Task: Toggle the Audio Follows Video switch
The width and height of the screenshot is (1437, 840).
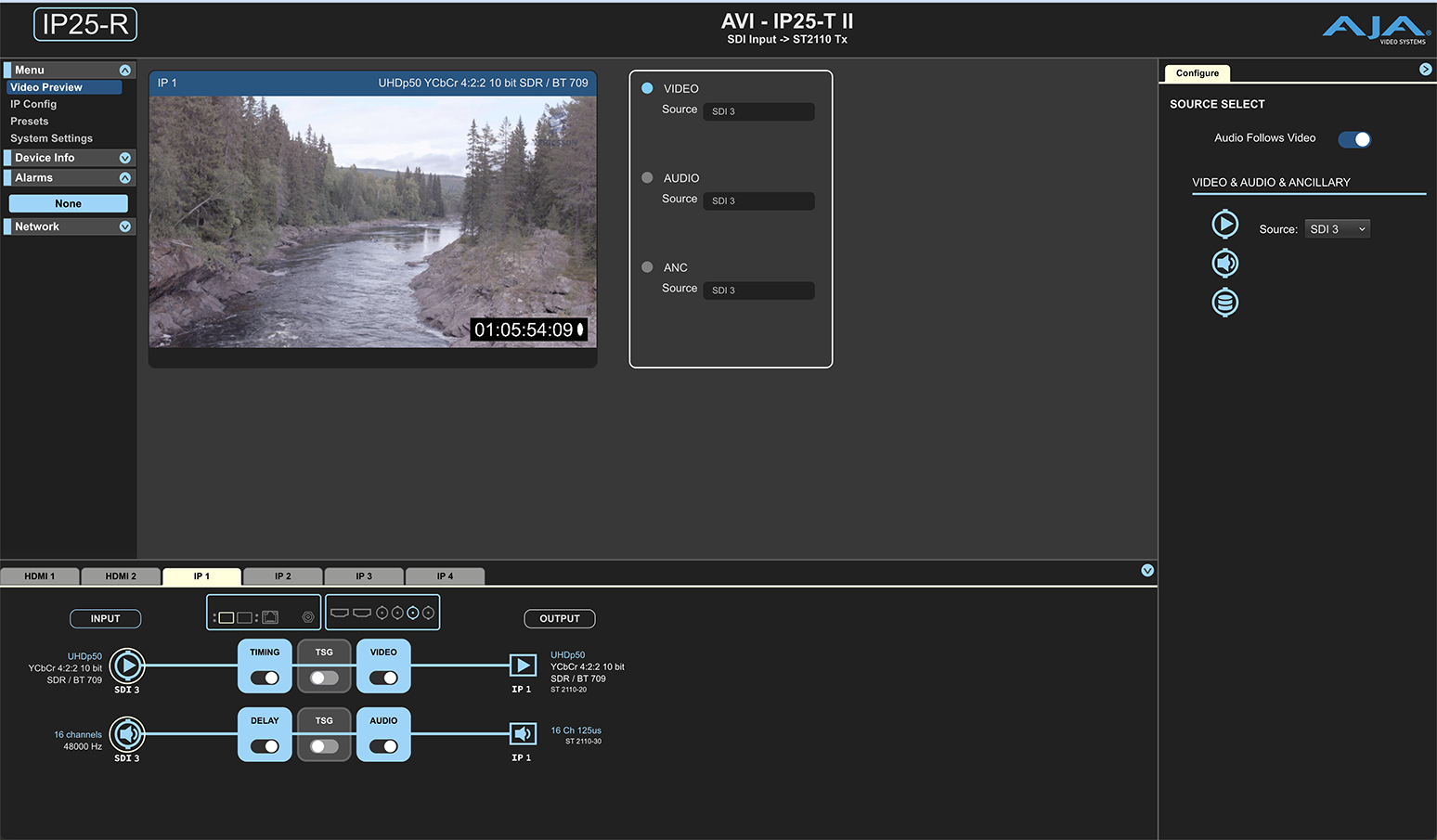Action: (x=1353, y=139)
